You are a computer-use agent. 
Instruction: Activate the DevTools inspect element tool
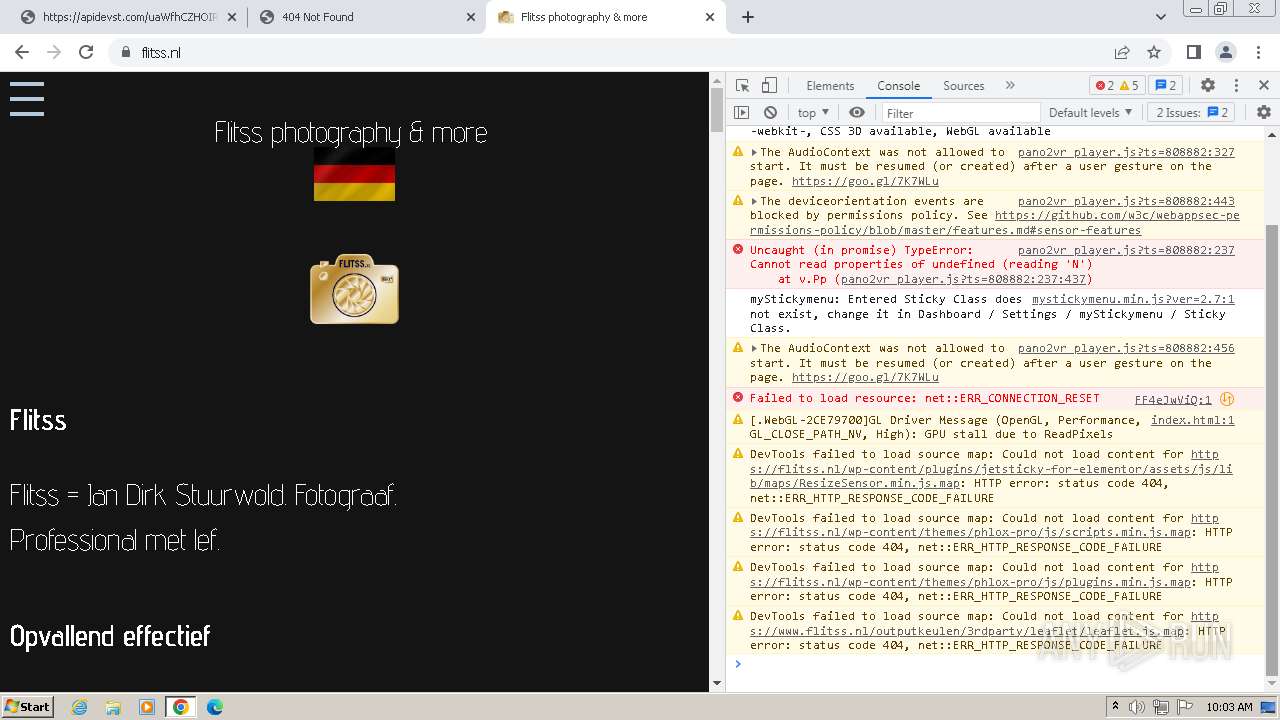click(x=742, y=86)
